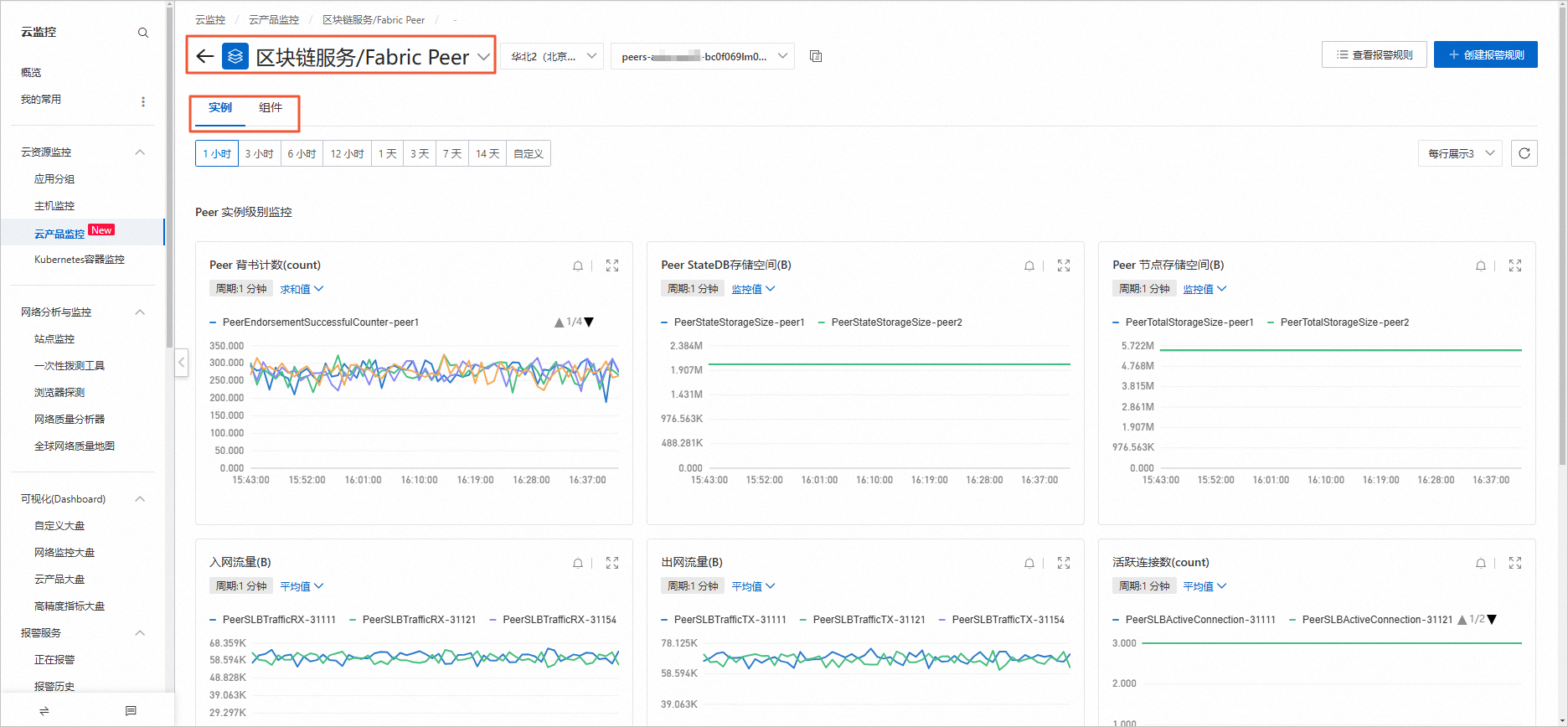Go to previous legend page in 背书计数 chart
Viewport: 1568px width, 727px height.
[x=560, y=322]
